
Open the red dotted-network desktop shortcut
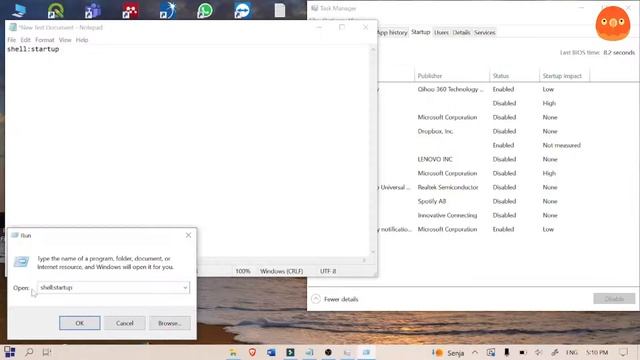(x=130, y=10)
